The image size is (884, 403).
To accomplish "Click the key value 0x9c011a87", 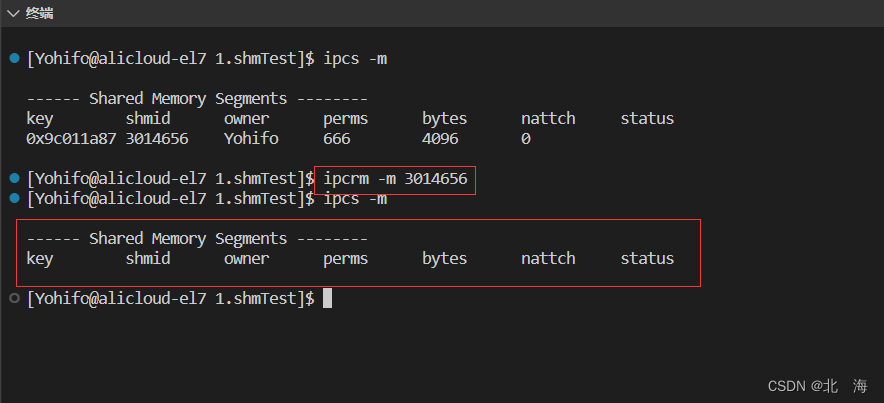I will (71, 139).
